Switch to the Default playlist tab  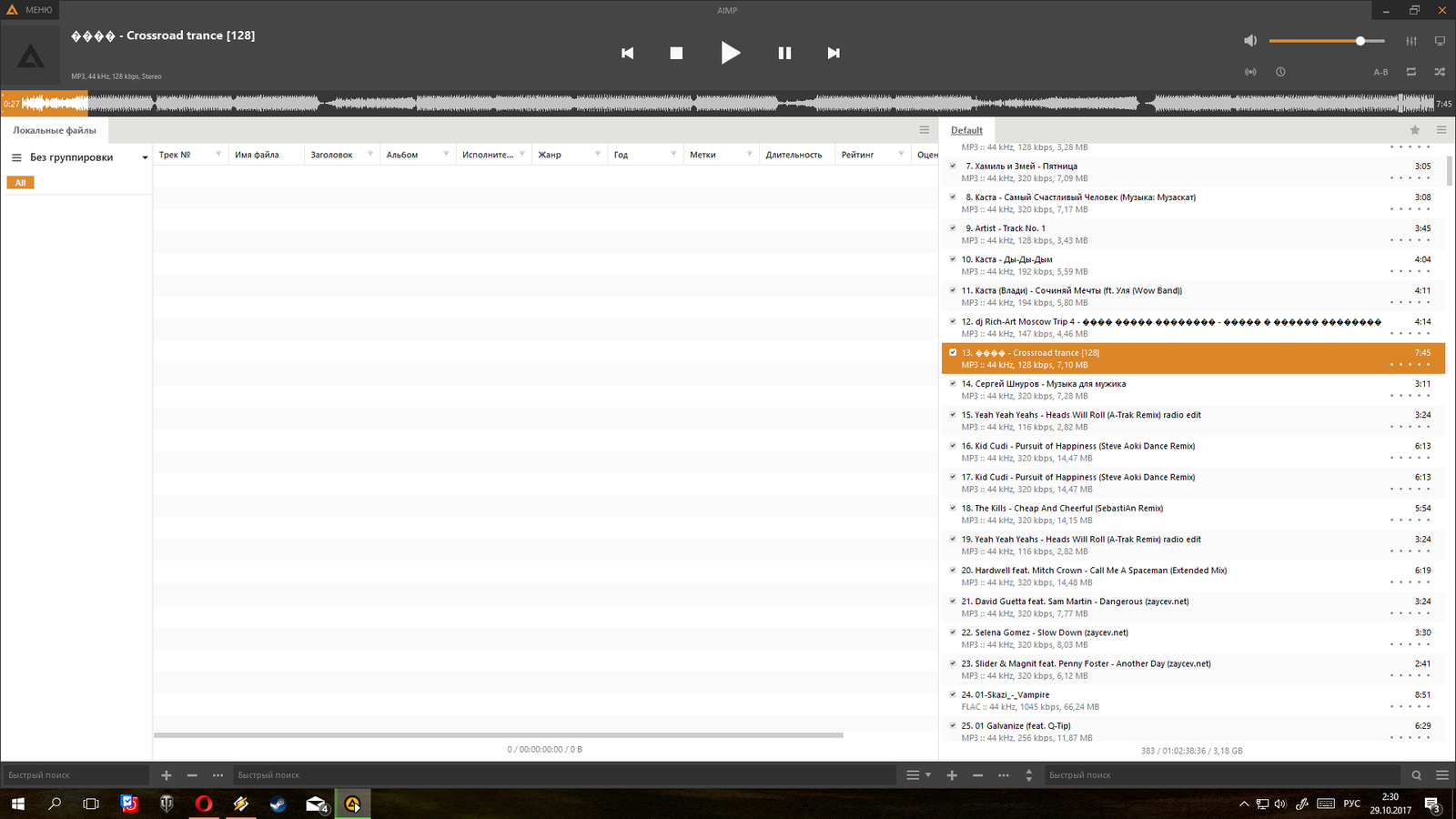pos(966,130)
